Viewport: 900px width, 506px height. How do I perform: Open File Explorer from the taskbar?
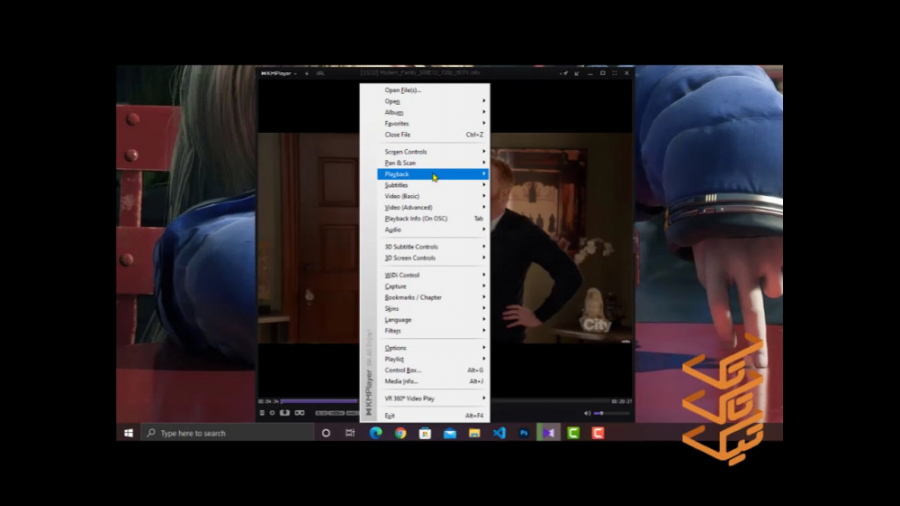(474, 433)
